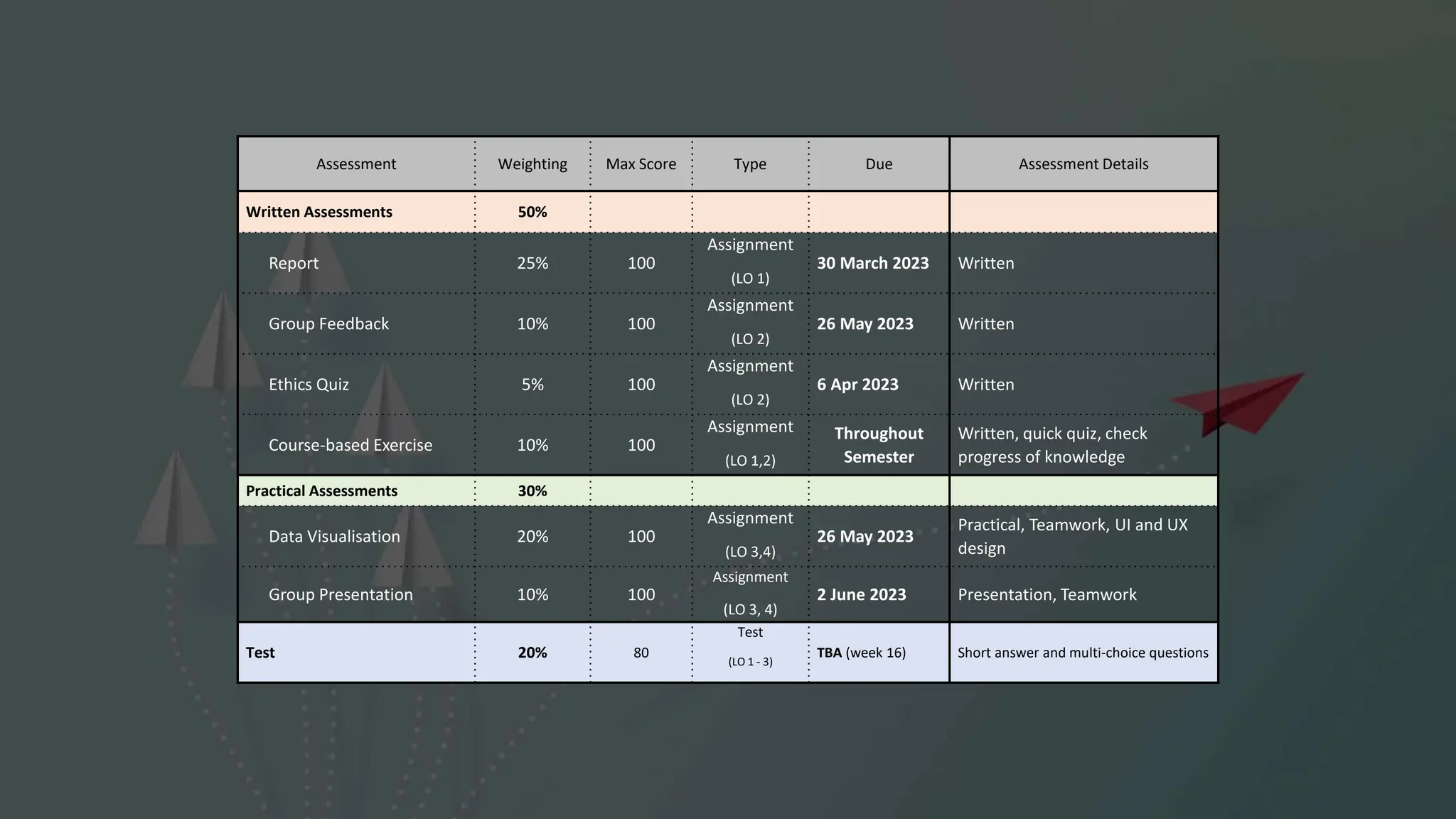Click the Ethics Quiz cell
Screen dimensions: 1456x819
[x=309, y=385]
